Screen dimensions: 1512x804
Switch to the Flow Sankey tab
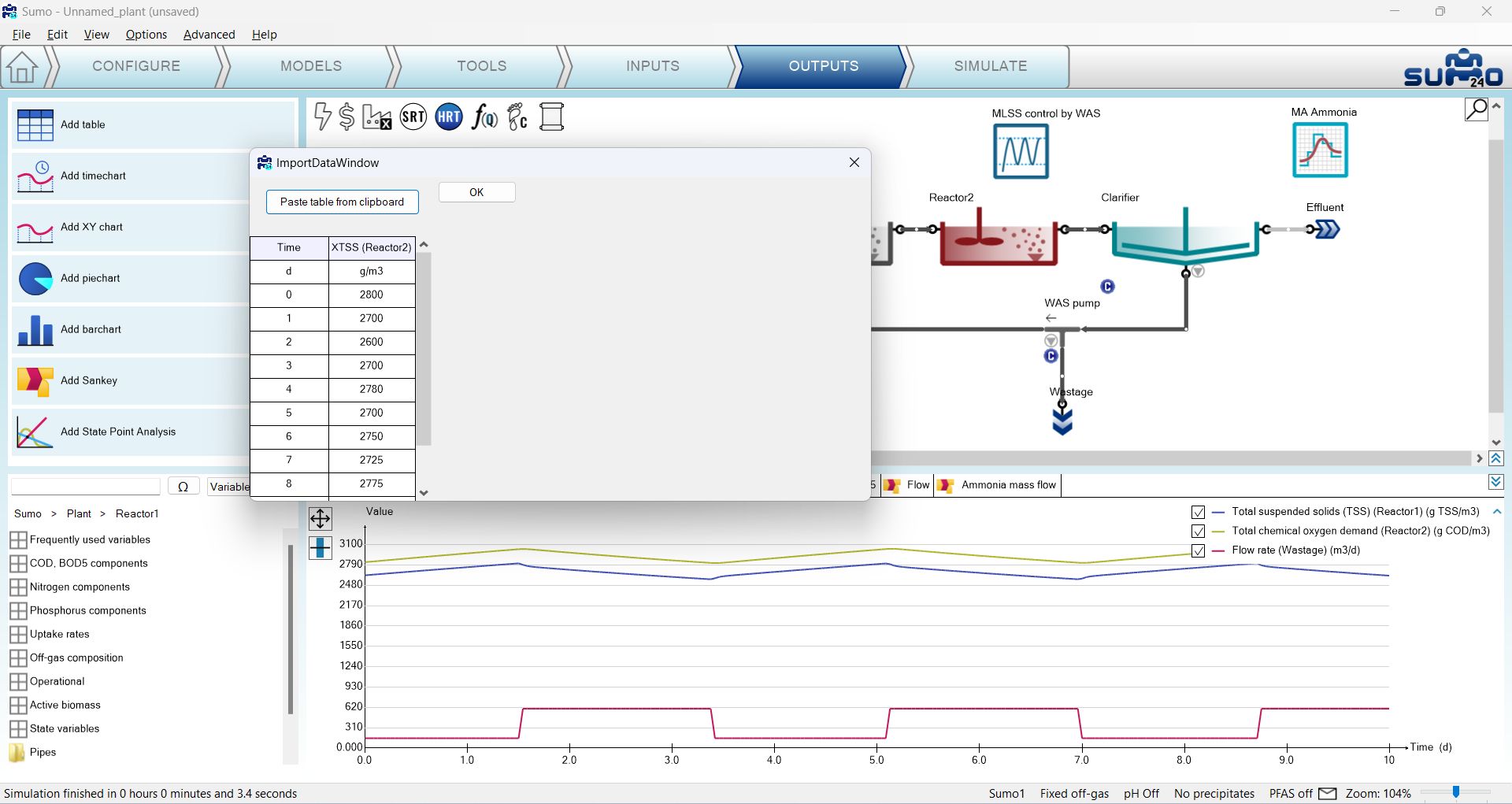pyautogui.click(x=907, y=485)
